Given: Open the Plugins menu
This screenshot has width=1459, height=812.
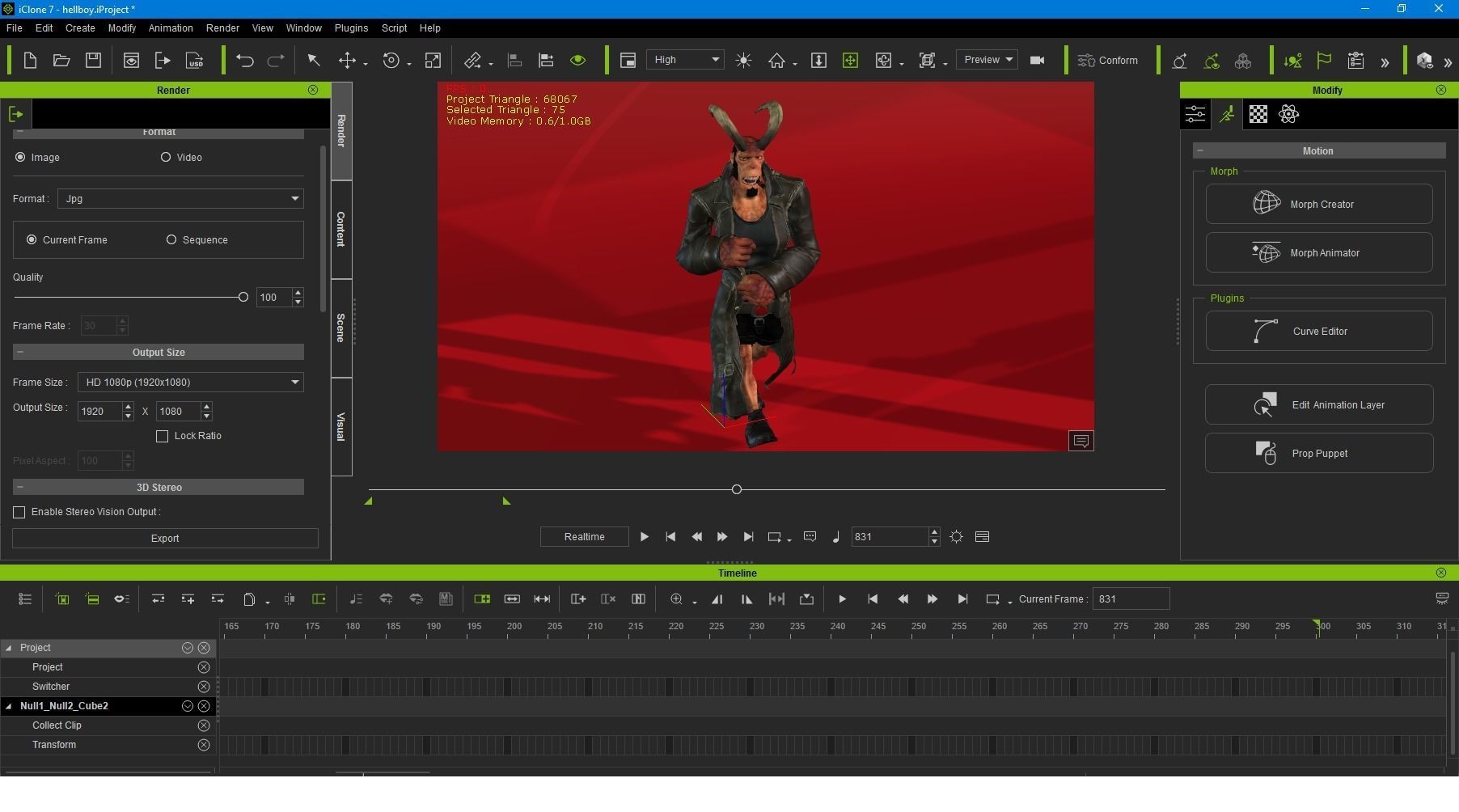Looking at the screenshot, I should point(351,28).
